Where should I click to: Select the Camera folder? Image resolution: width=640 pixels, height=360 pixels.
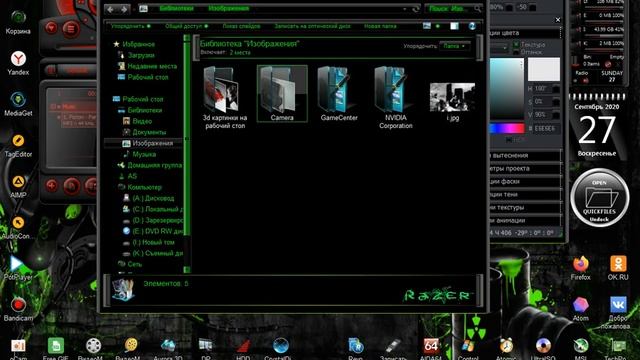coord(282,93)
